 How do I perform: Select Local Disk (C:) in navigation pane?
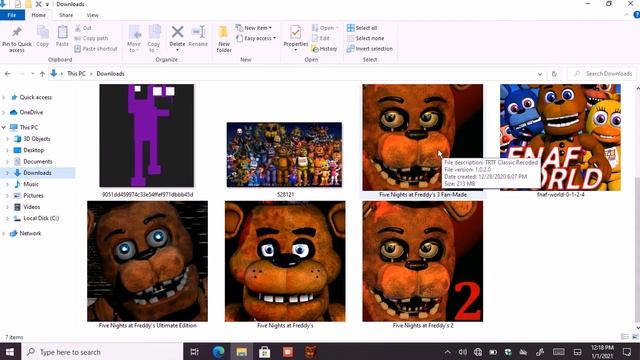pos(41,218)
